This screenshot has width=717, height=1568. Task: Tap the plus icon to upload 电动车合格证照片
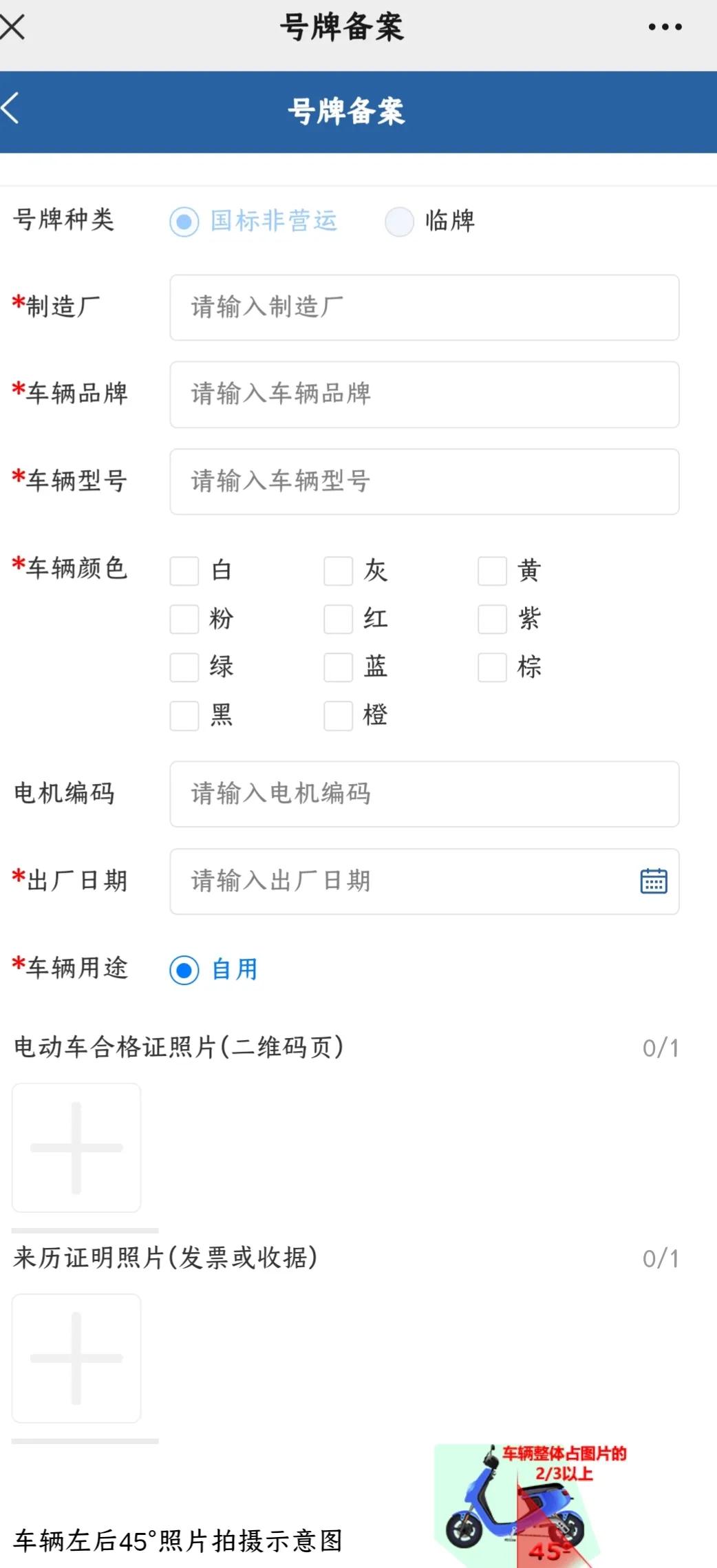point(76,1147)
